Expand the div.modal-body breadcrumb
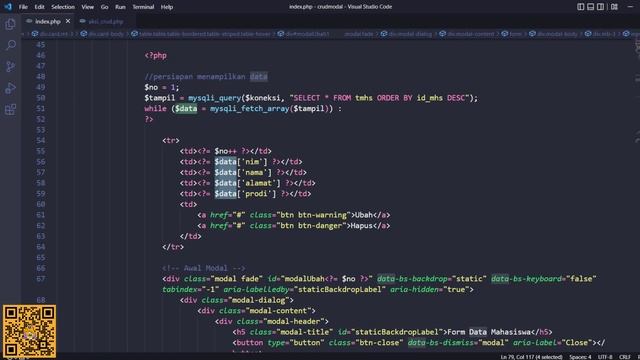 pyautogui.click(x=553, y=34)
